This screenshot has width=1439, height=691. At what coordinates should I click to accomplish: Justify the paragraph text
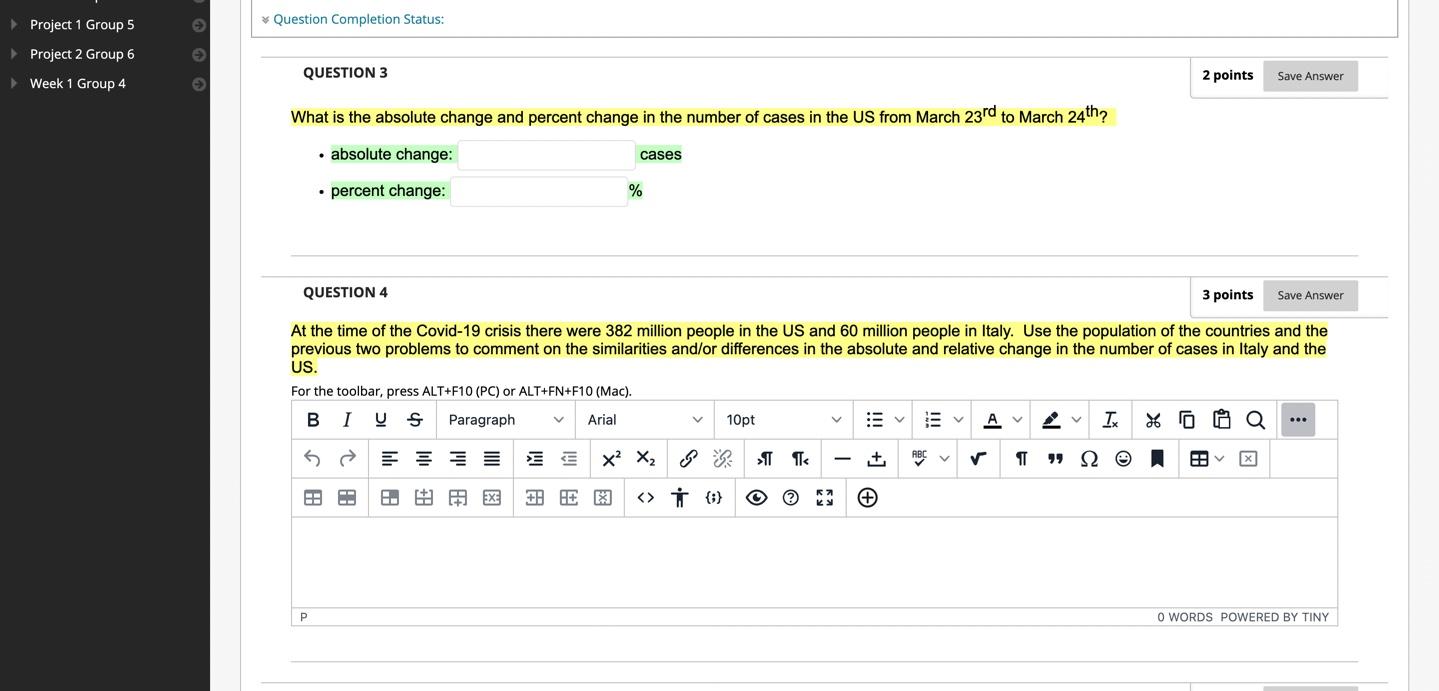click(492, 459)
